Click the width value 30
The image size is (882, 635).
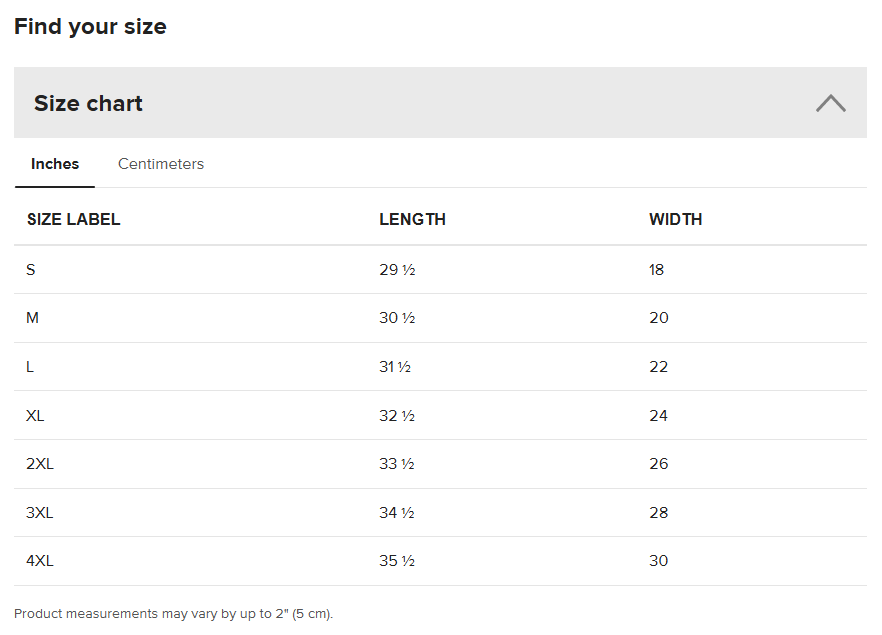click(x=658, y=561)
